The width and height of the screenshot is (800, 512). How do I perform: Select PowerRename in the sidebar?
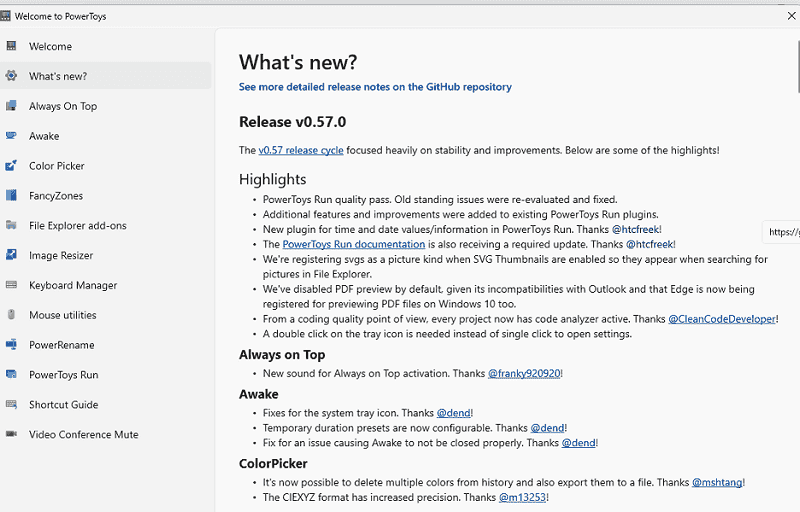[x=106, y=345]
